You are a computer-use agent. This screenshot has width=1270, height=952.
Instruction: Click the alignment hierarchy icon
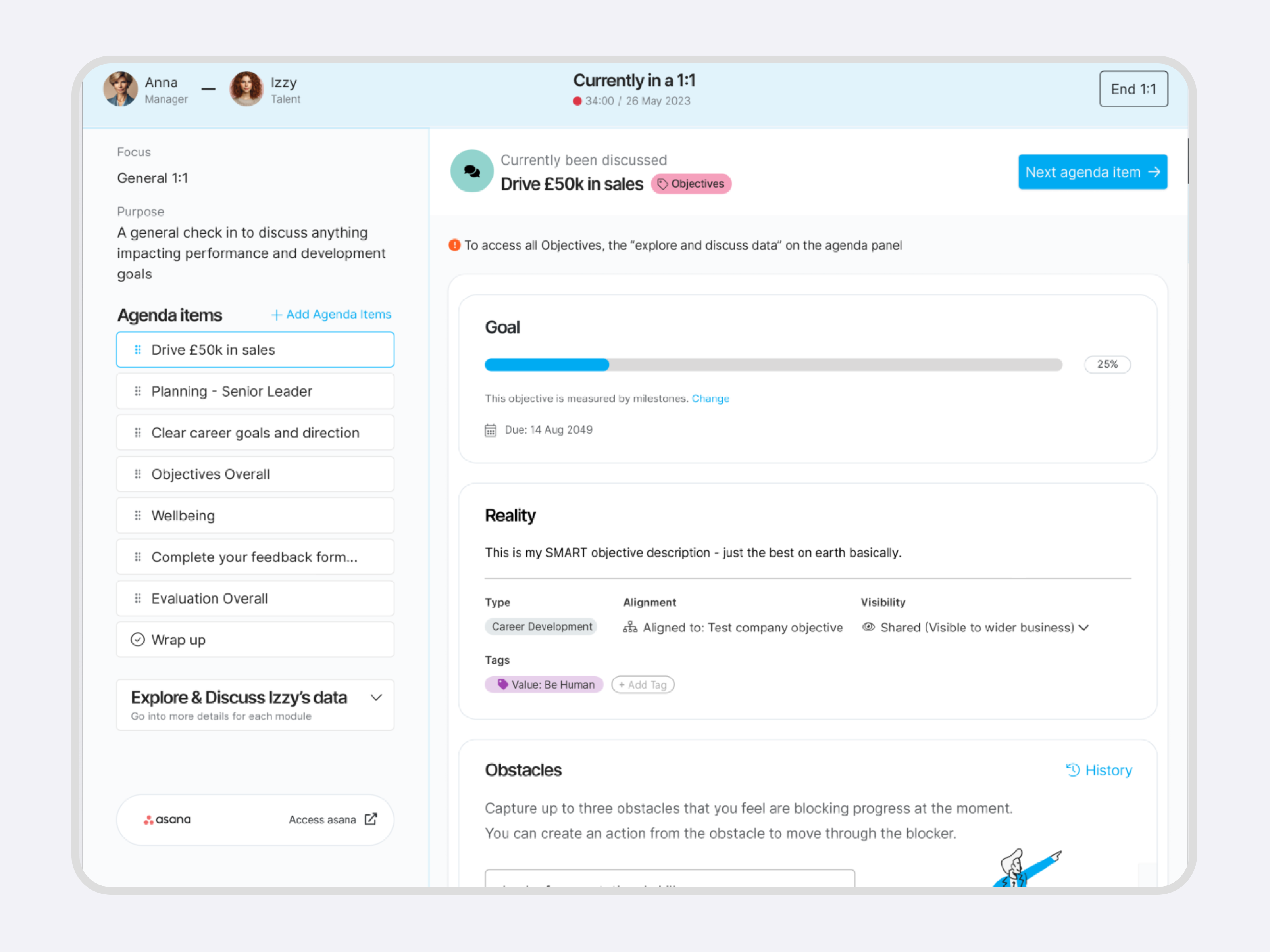pos(630,627)
